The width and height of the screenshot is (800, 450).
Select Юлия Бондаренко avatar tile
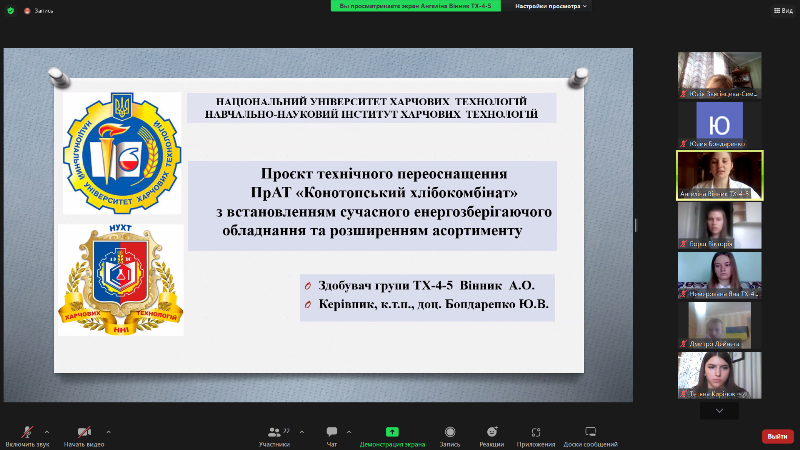(x=719, y=125)
